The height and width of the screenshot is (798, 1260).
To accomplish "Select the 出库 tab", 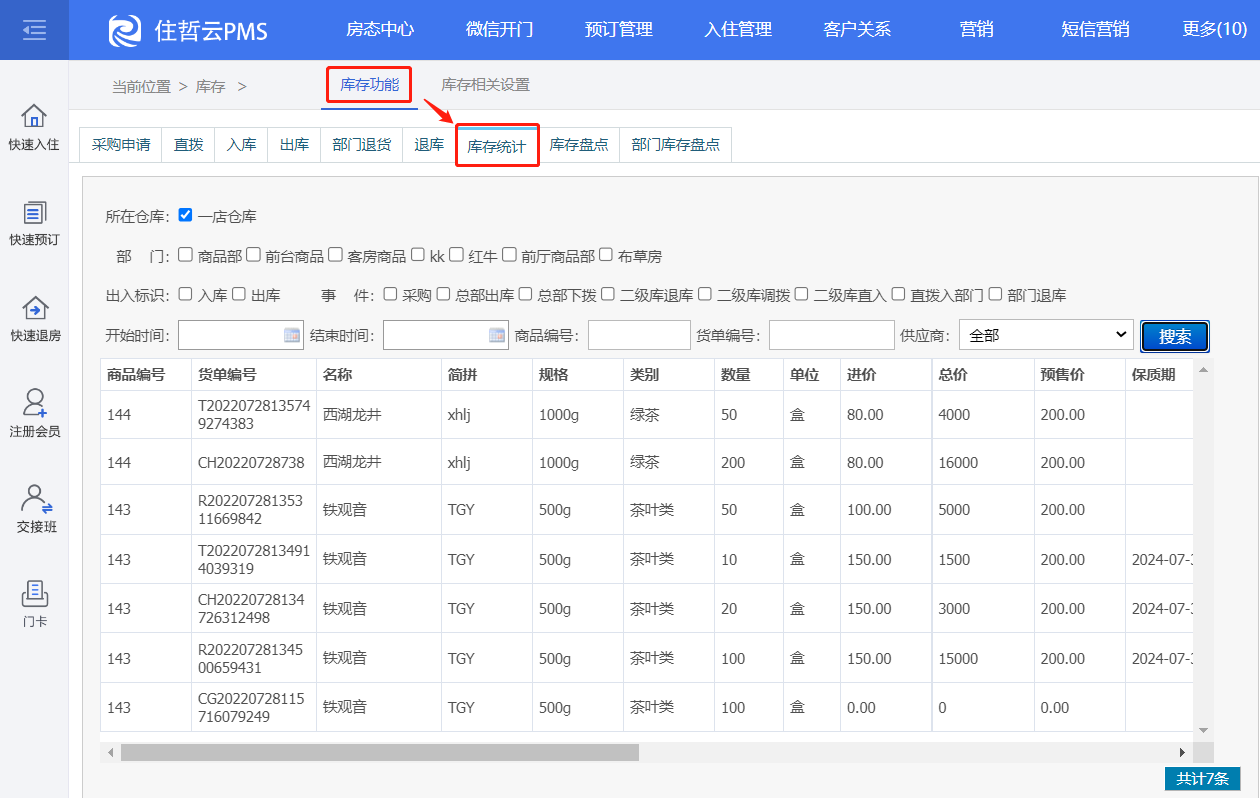I will [x=294, y=145].
